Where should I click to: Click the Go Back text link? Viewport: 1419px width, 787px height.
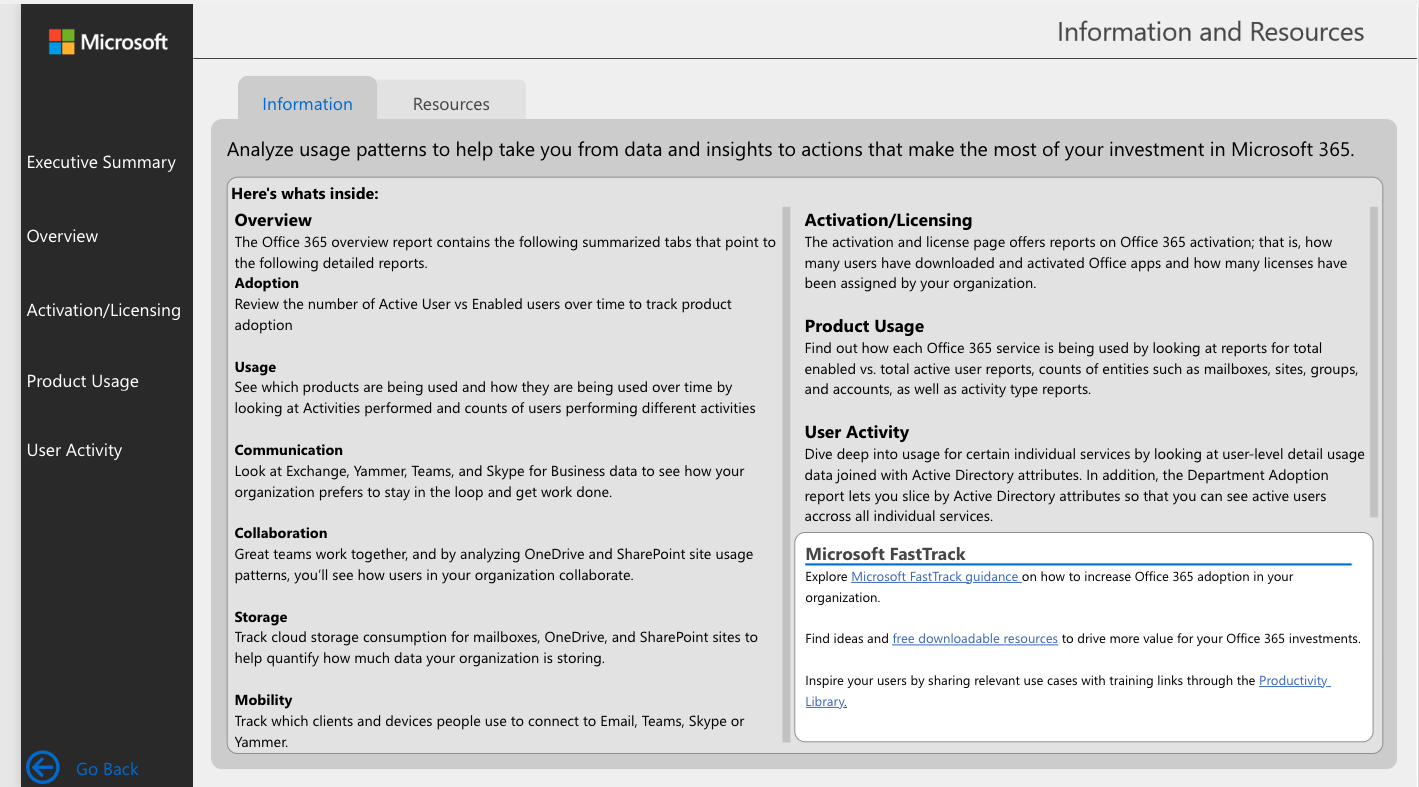(x=107, y=769)
